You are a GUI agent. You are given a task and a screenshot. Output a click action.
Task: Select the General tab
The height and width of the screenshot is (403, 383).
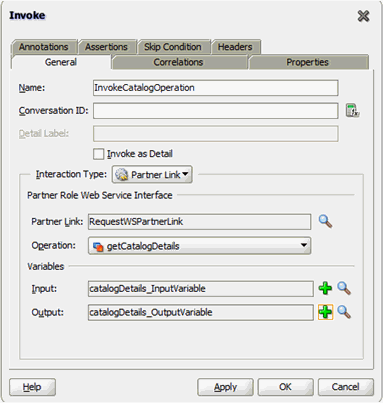(61, 62)
